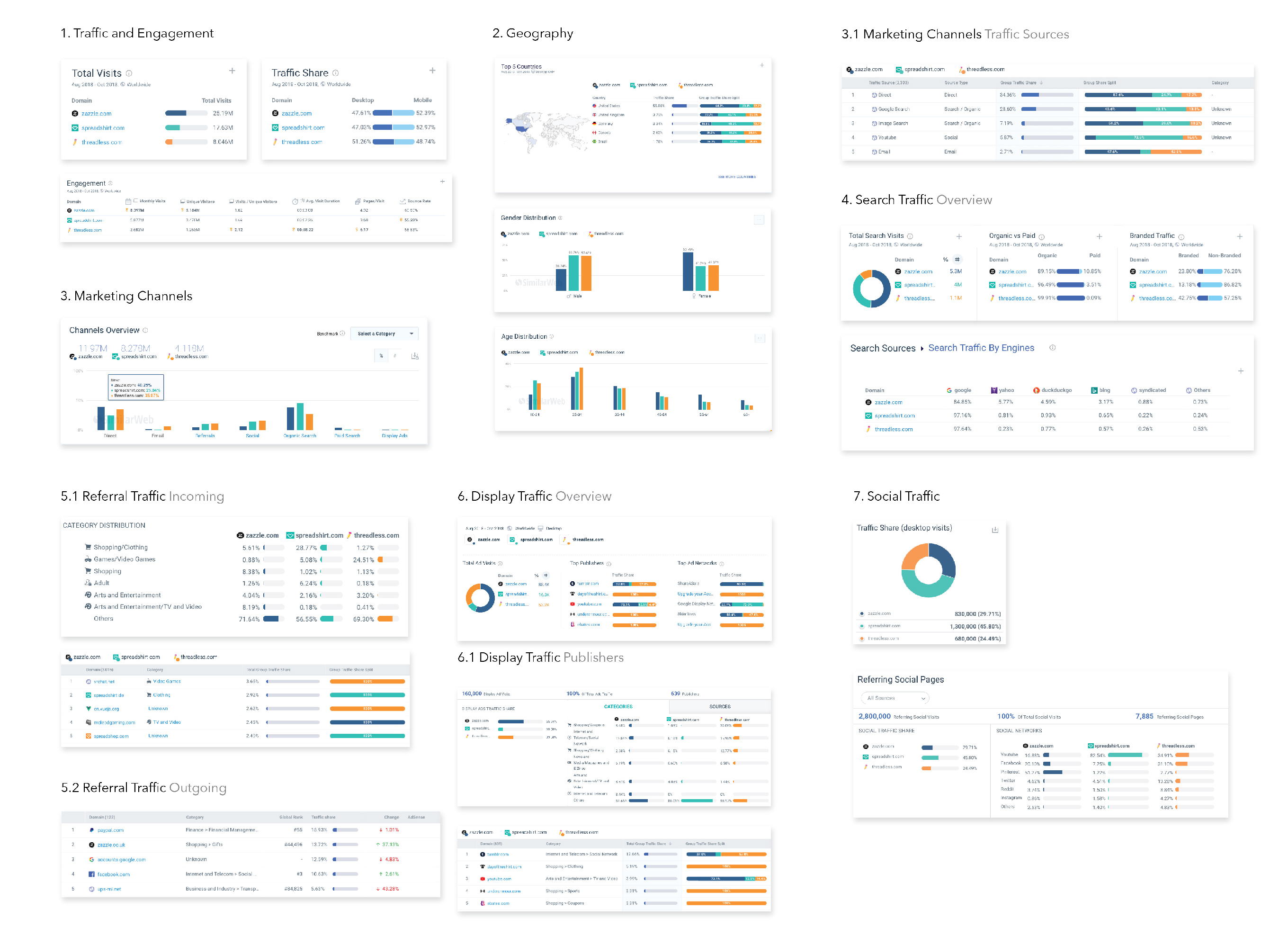This screenshot has height=937, width=1288.
Task: Open the Display Ads channel label
Action: coord(395,436)
